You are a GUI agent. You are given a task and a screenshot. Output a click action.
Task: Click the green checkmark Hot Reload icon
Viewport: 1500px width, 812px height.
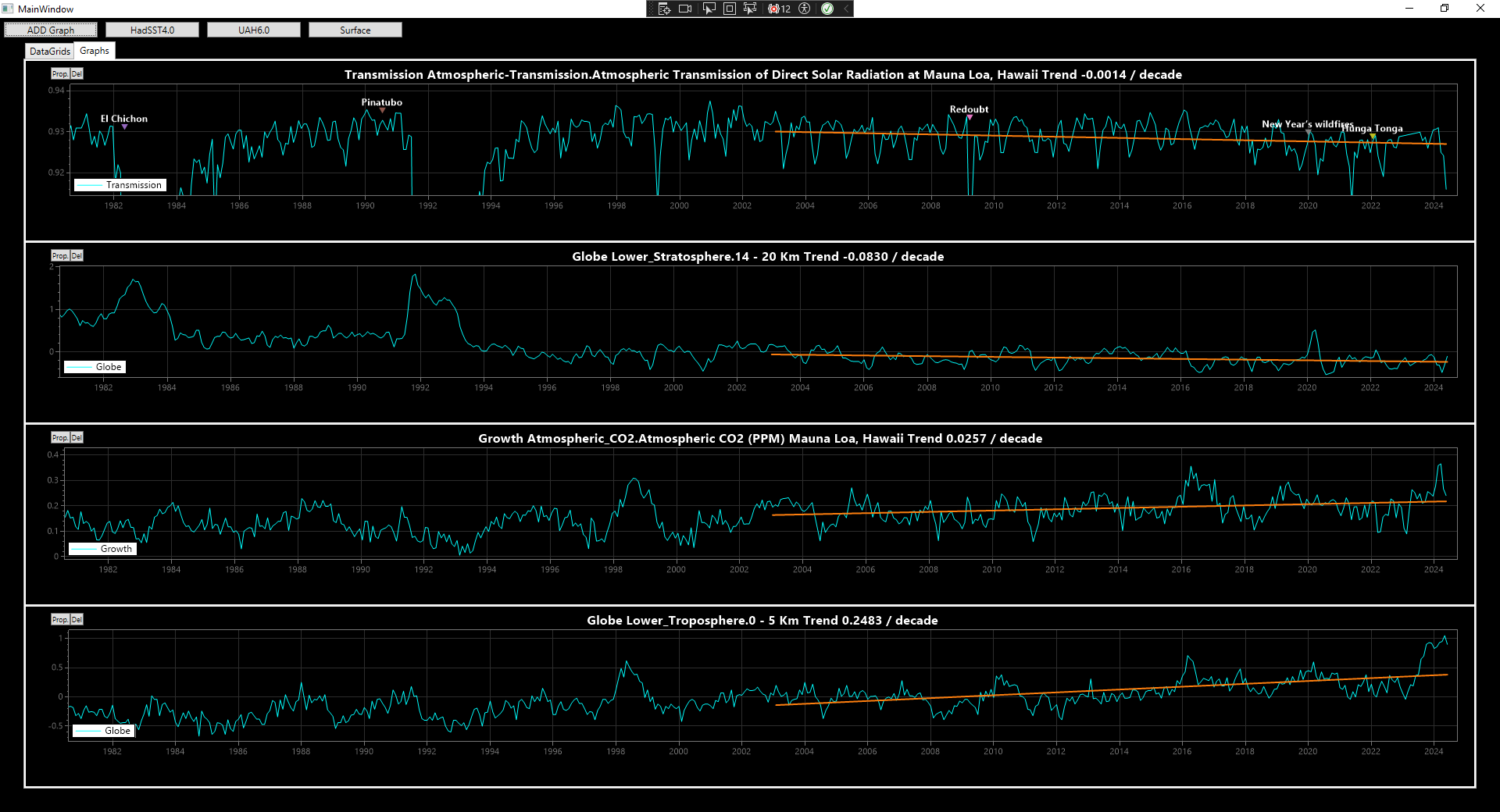[827, 9]
